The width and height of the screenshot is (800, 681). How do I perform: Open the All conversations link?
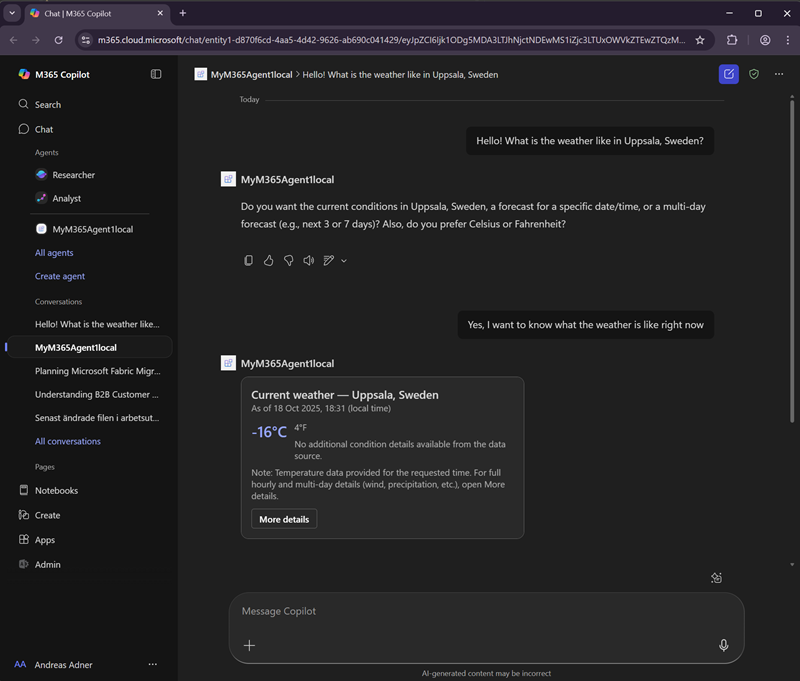point(68,441)
